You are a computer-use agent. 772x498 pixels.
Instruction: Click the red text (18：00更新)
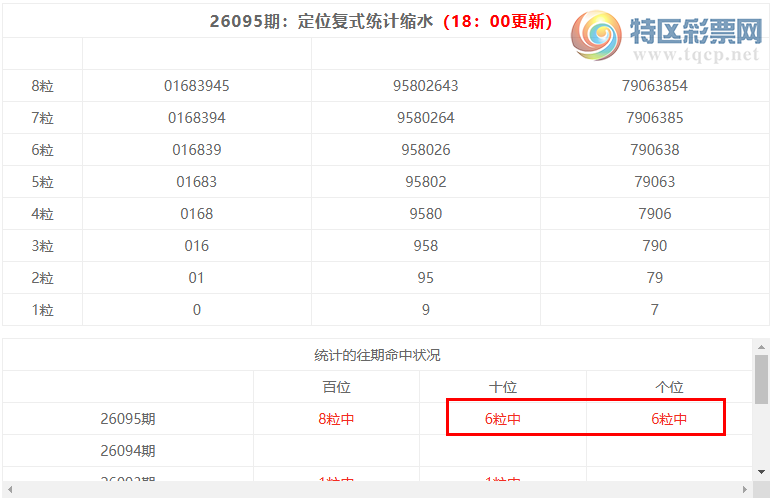pyautogui.click(x=497, y=21)
